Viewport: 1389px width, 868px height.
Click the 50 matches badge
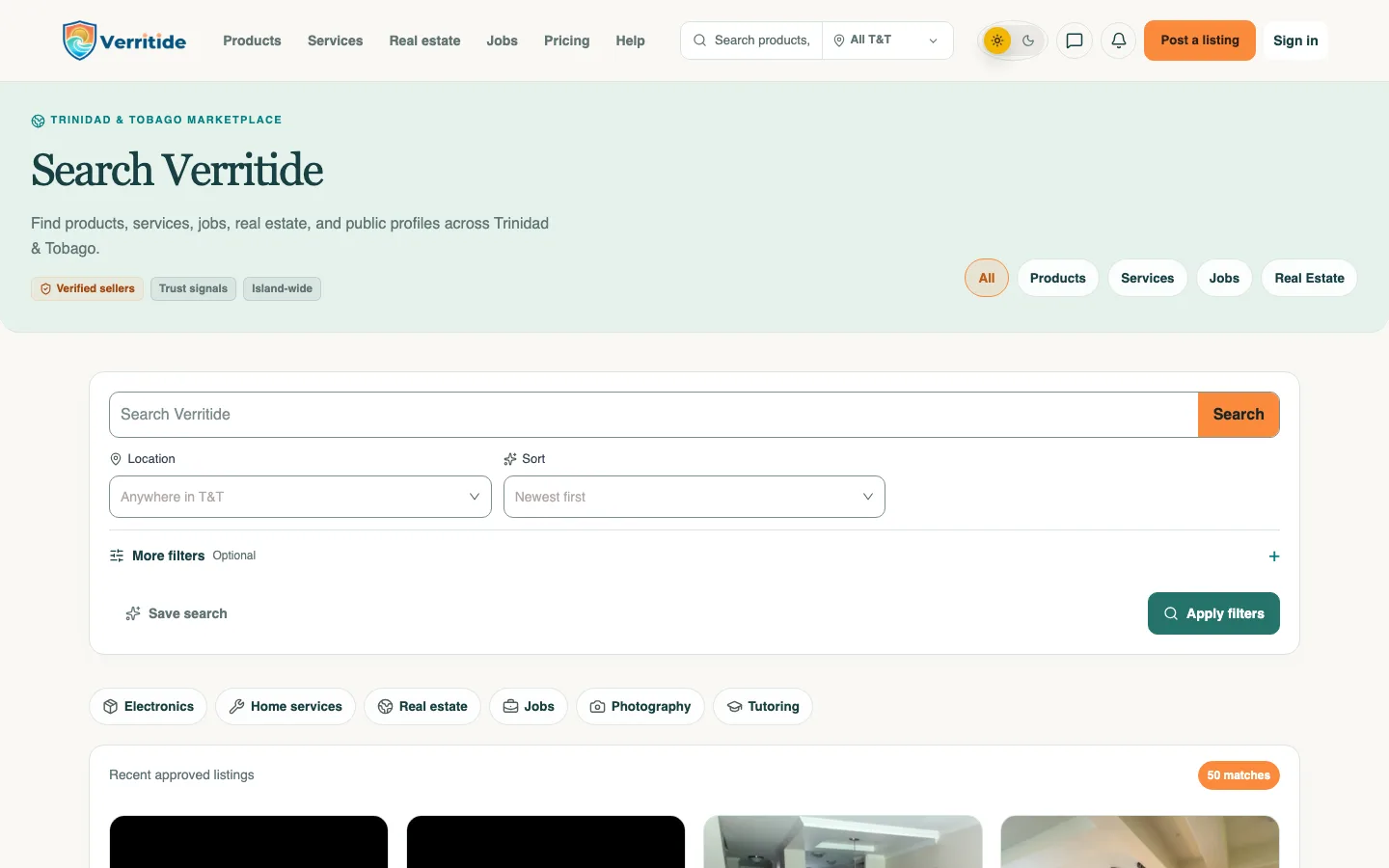1239,775
